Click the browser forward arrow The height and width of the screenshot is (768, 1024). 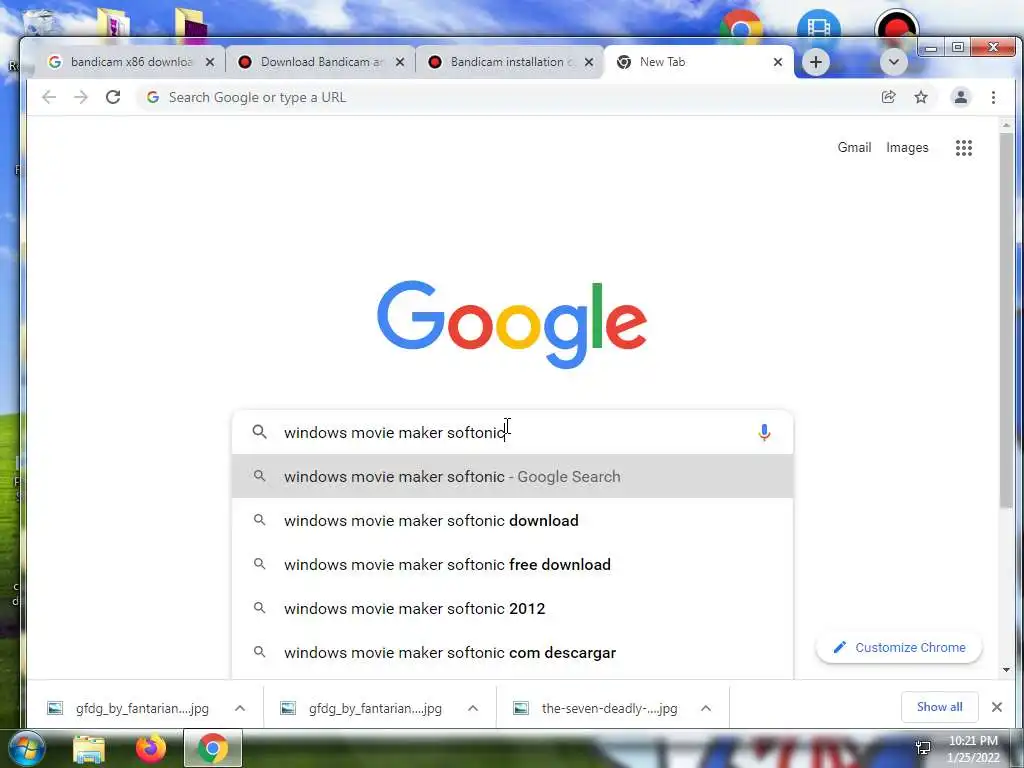click(81, 97)
